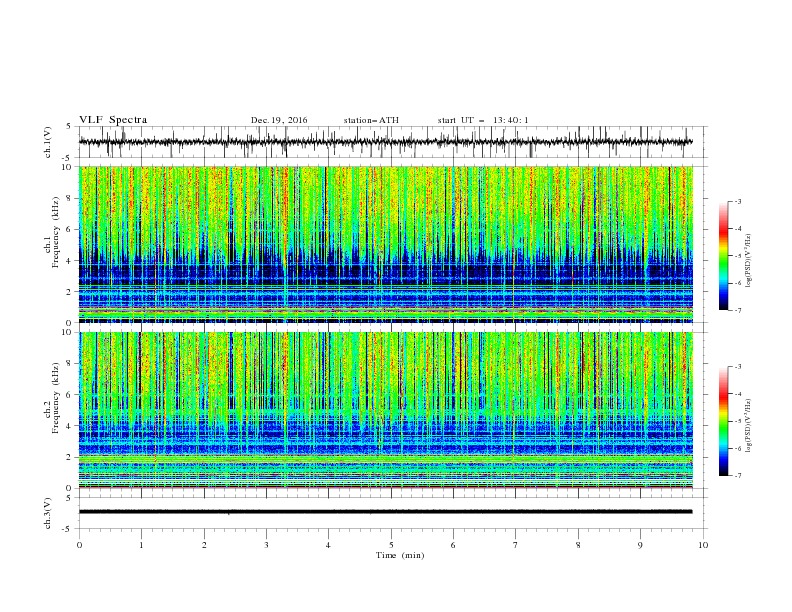Viewport: 792px width, 612px height.
Task: Click time axis tick label '3'
Action: (x=266, y=545)
